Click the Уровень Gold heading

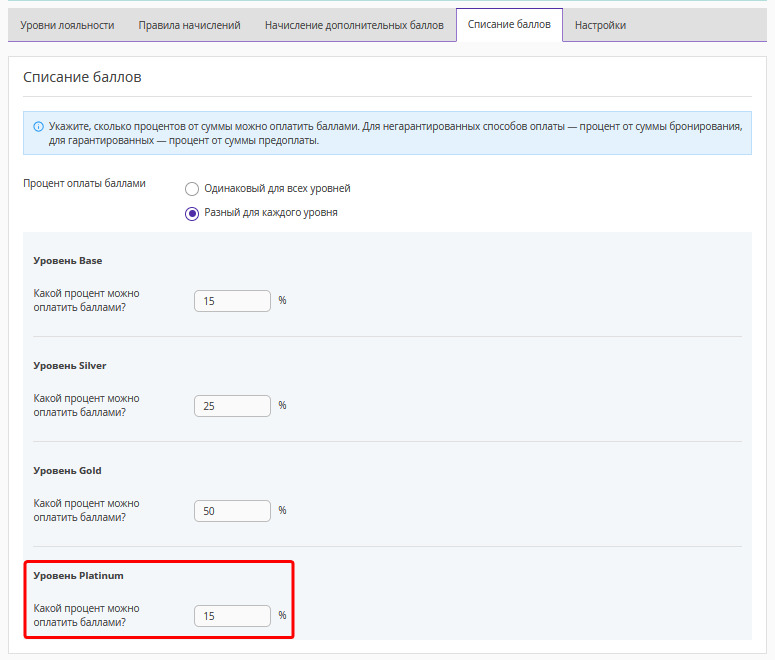pos(68,471)
